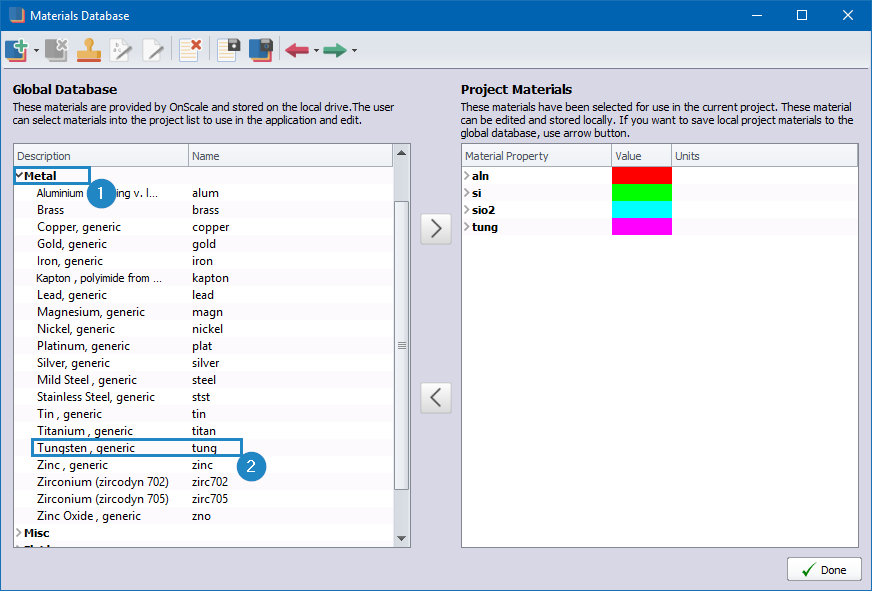Click the Add new material icon

click(16, 50)
